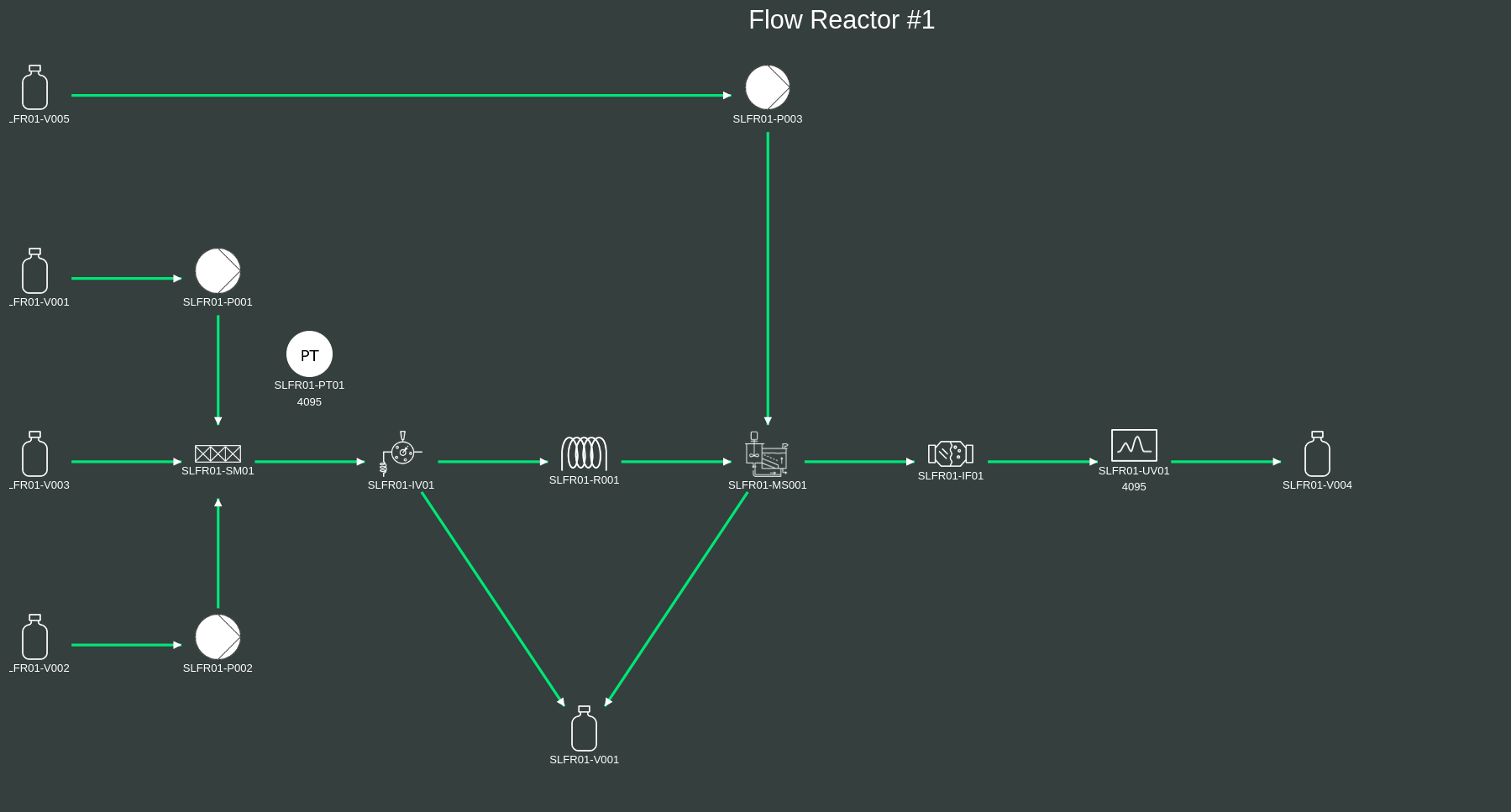
Task: Select the flow line from UV01 to V004
Action: (1226, 462)
